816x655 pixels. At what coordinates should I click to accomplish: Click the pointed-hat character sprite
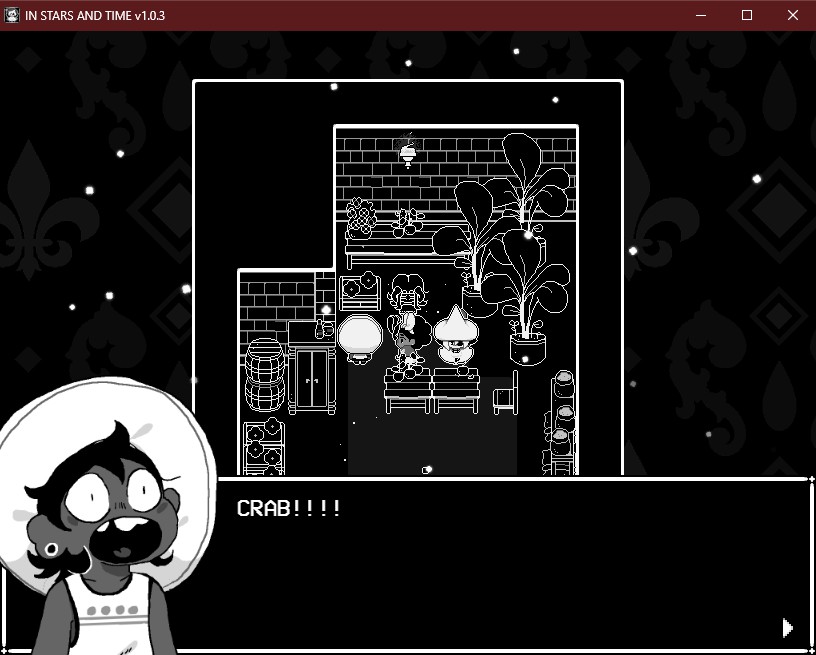click(x=456, y=336)
